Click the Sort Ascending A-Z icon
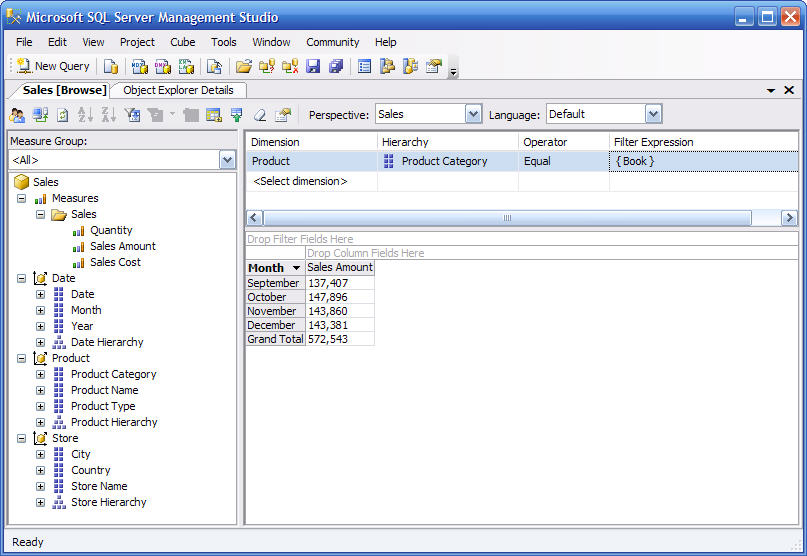 pyautogui.click(x=85, y=115)
